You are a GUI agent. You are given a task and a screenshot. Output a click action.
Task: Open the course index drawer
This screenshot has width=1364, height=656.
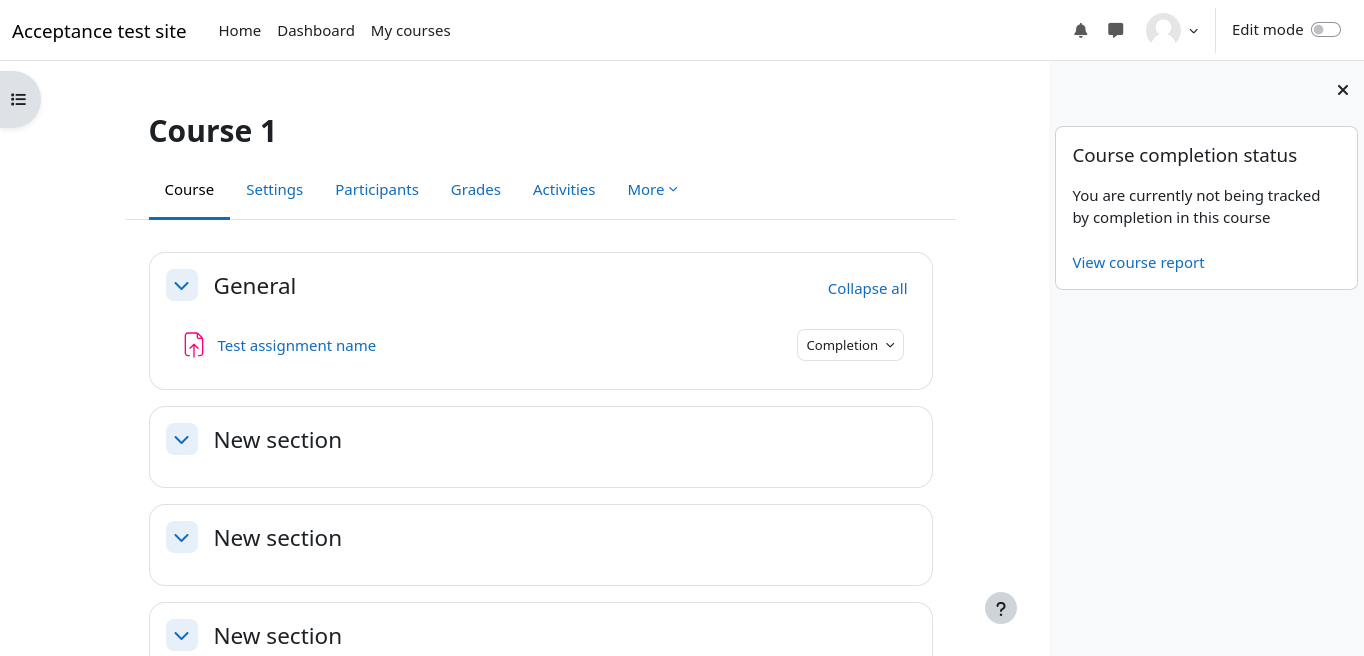click(x=18, y=99)
